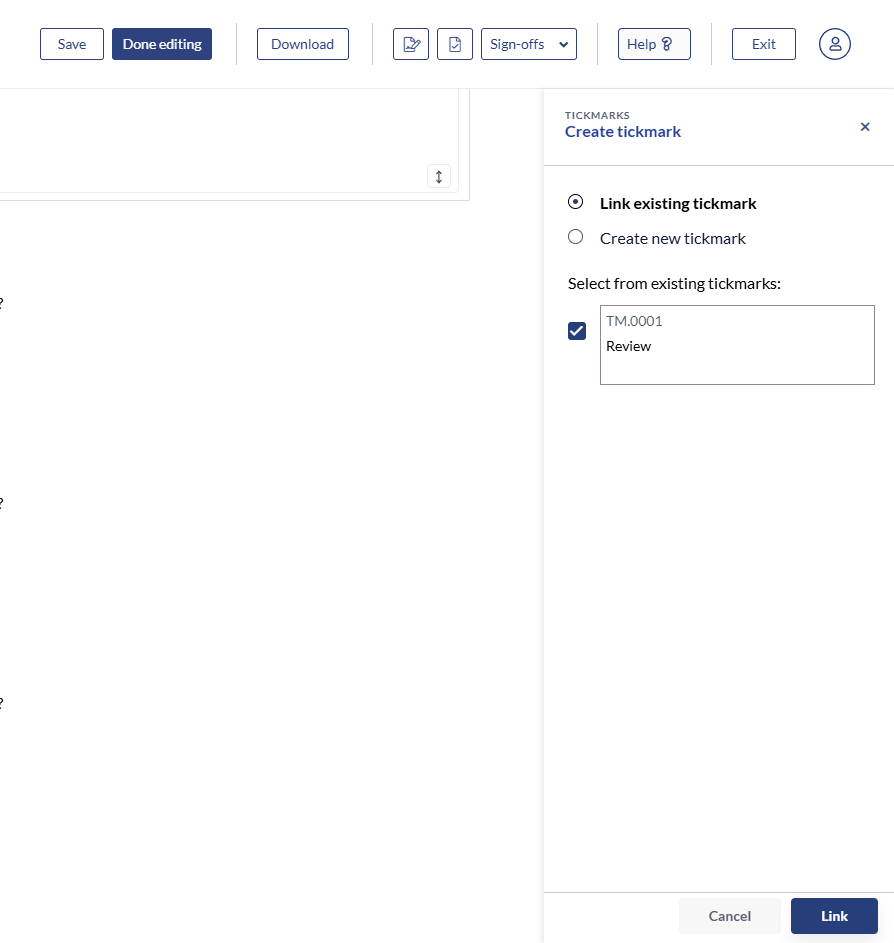Click the document checkmark icon

coord(455,44)
